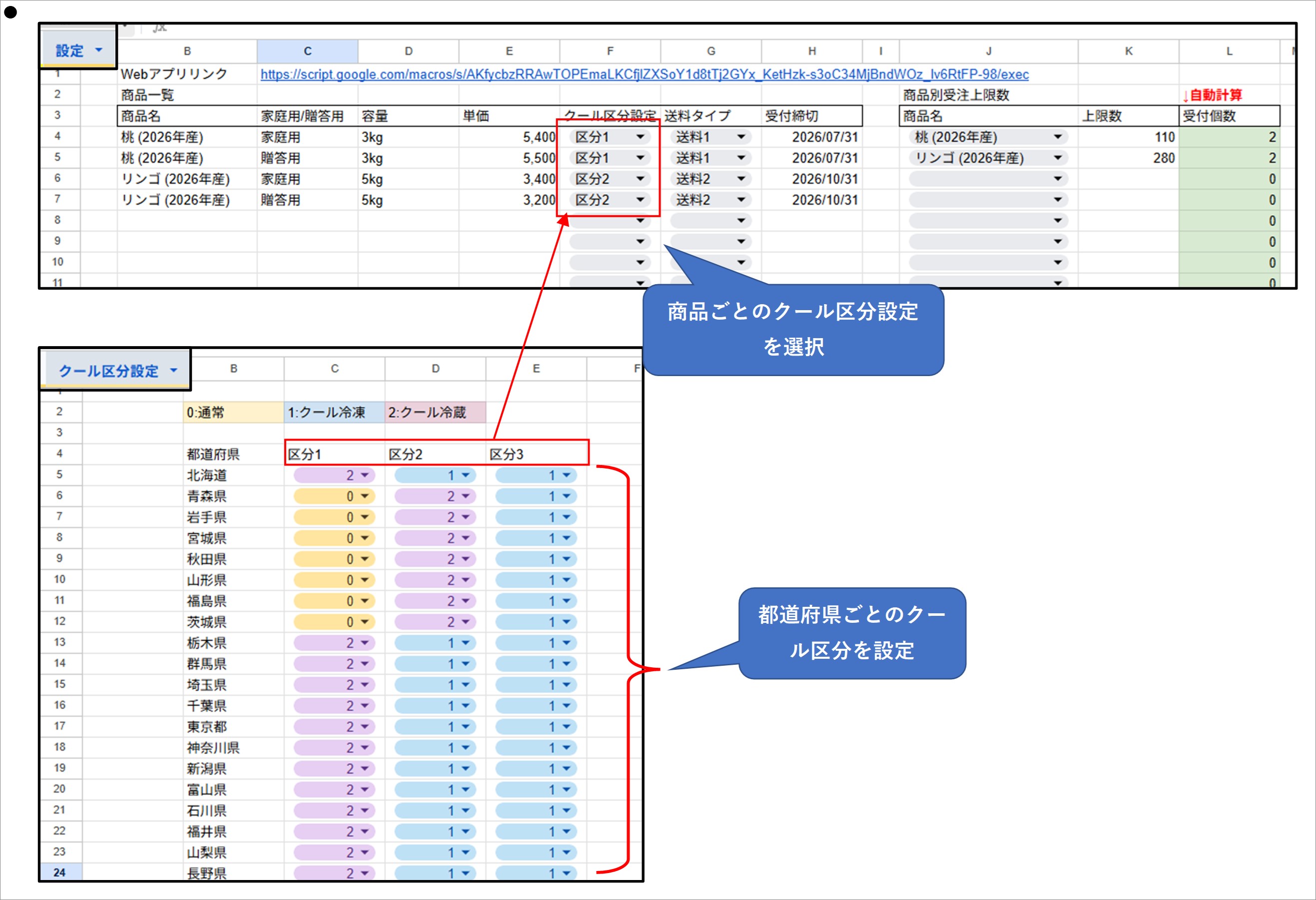
Task: Click 受付締切 date cell in row 4
Action: coord(812,137)
